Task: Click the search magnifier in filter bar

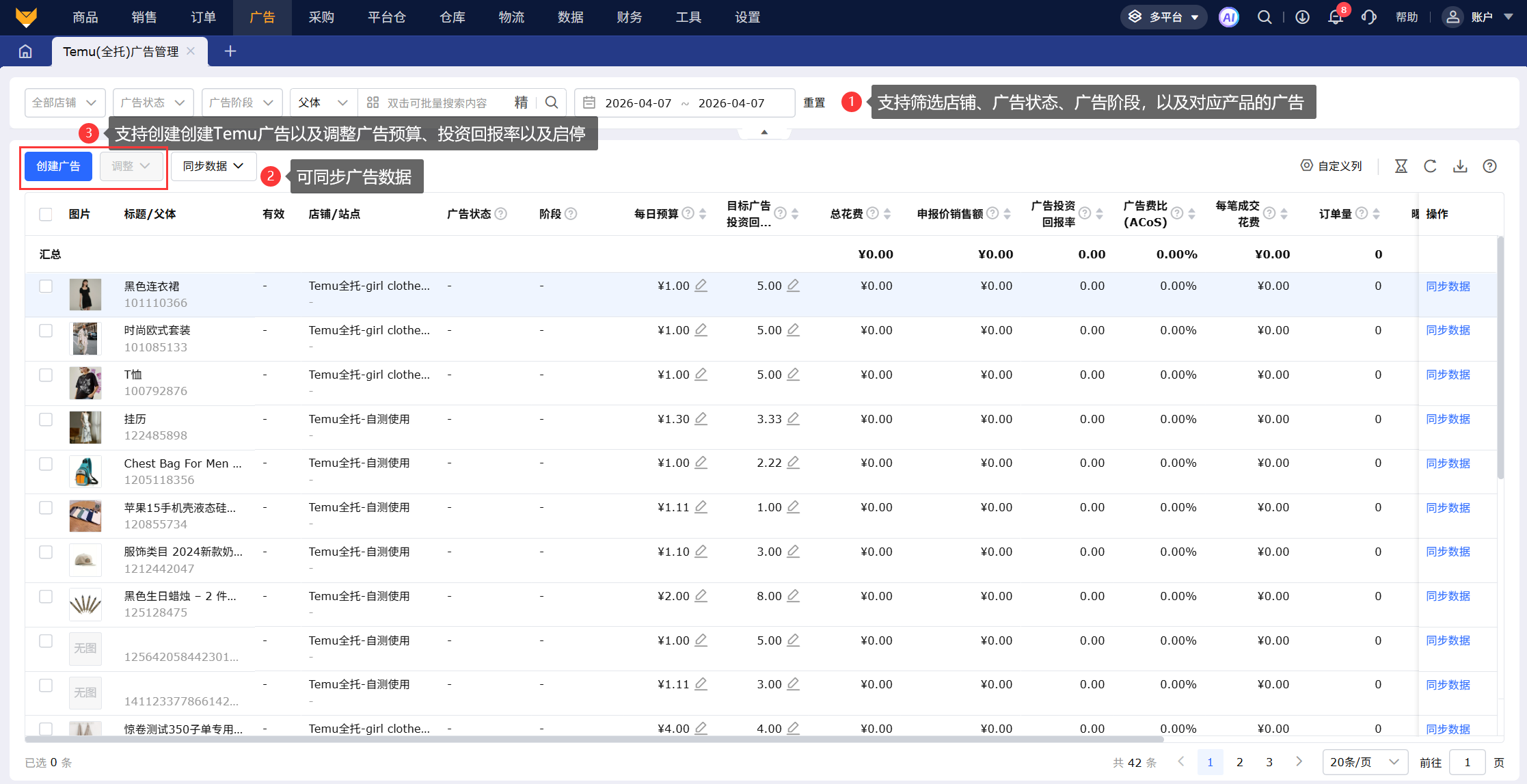Action: coord(552,103)
